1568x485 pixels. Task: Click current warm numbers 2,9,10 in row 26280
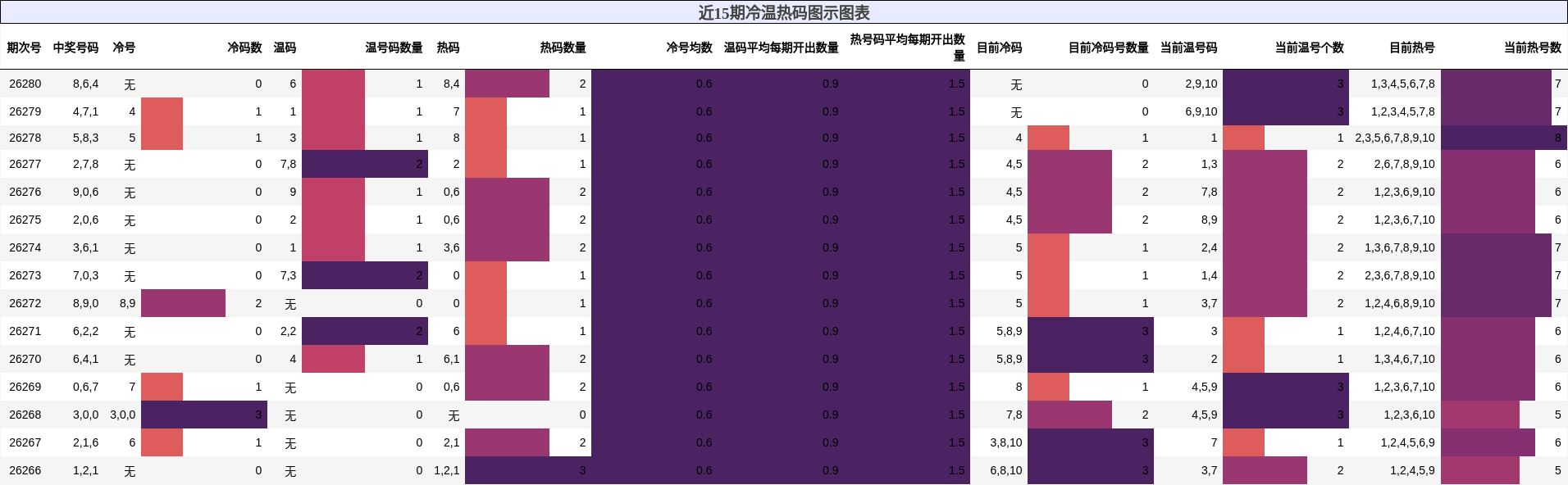pos(1201,84)
